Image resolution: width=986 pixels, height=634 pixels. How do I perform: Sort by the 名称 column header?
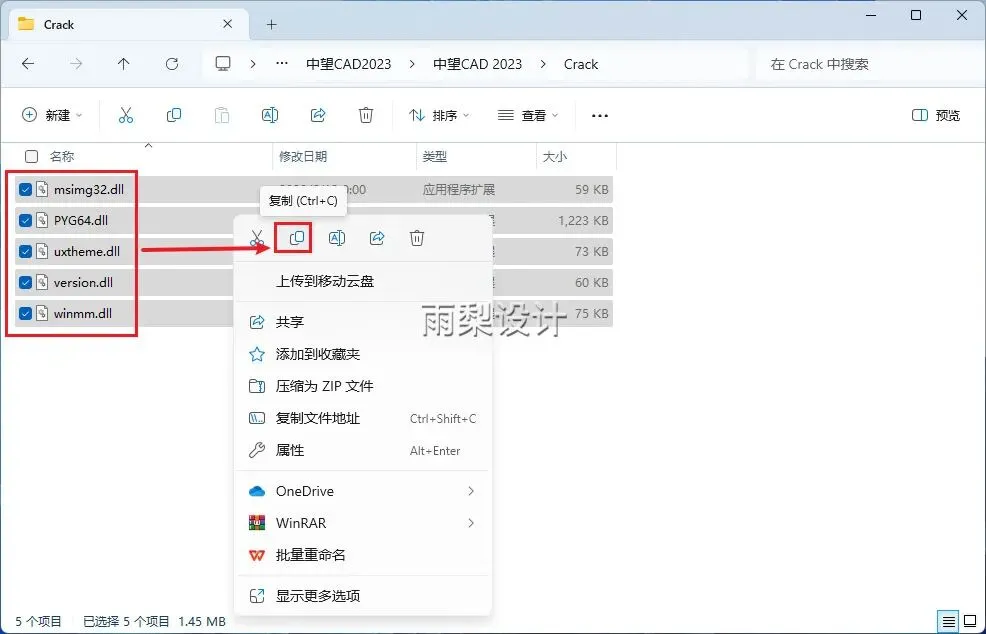(x=62, y=157)
